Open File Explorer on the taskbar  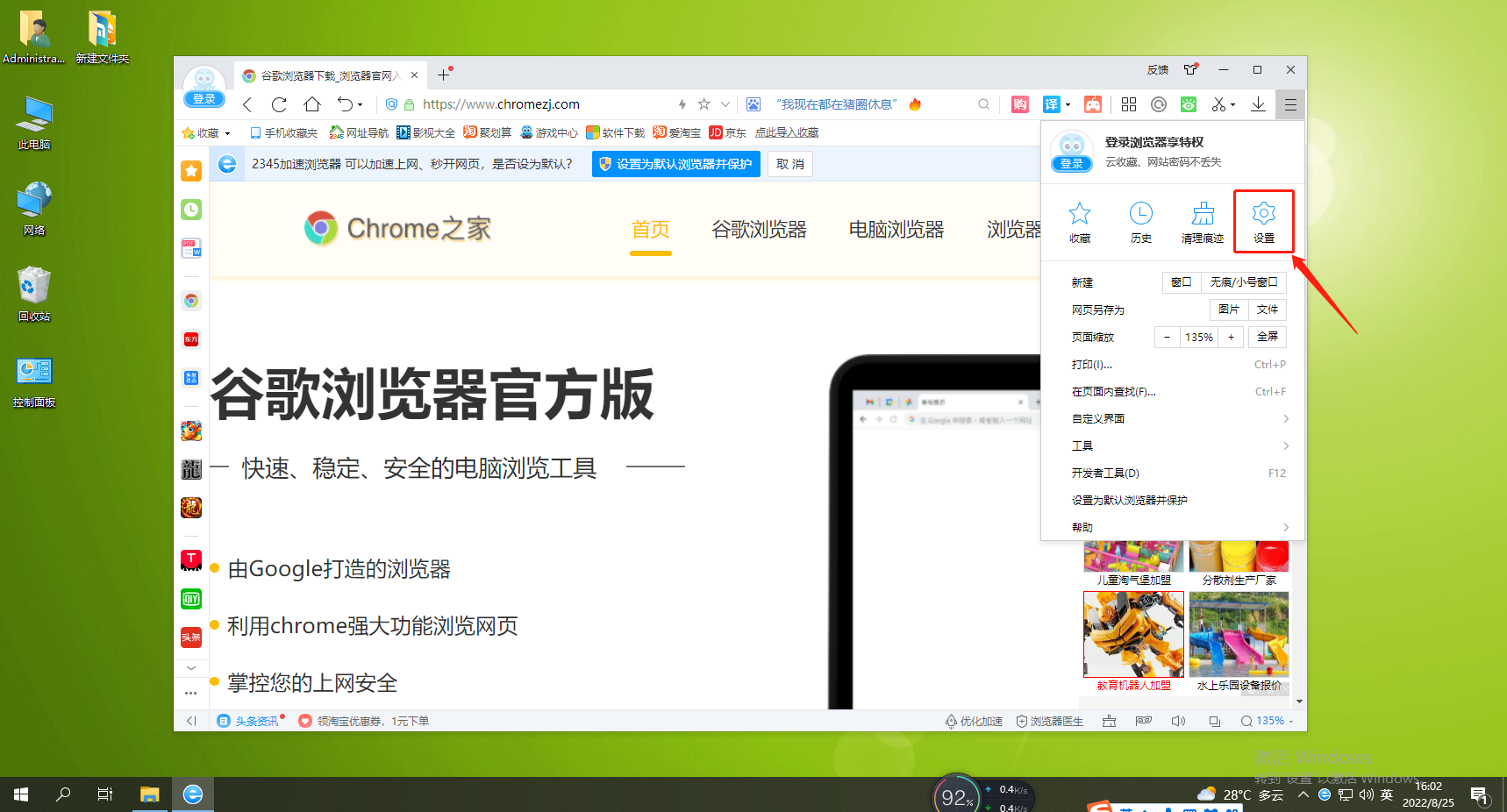point(150,794)
